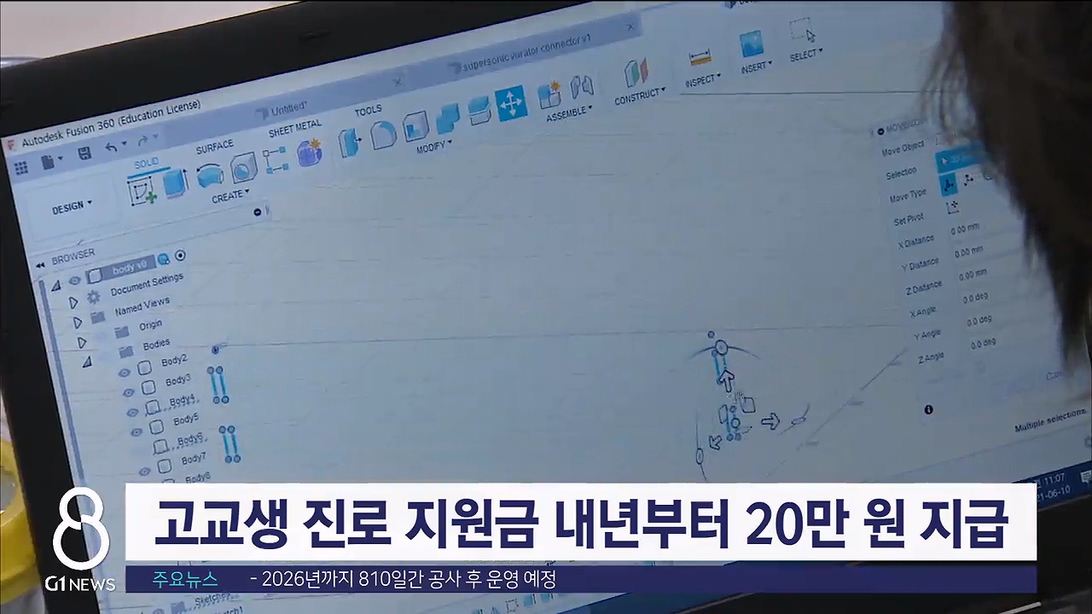Screen dimensions: 1092x614
Task: Click the Save icon
Action: click(84, 153)
